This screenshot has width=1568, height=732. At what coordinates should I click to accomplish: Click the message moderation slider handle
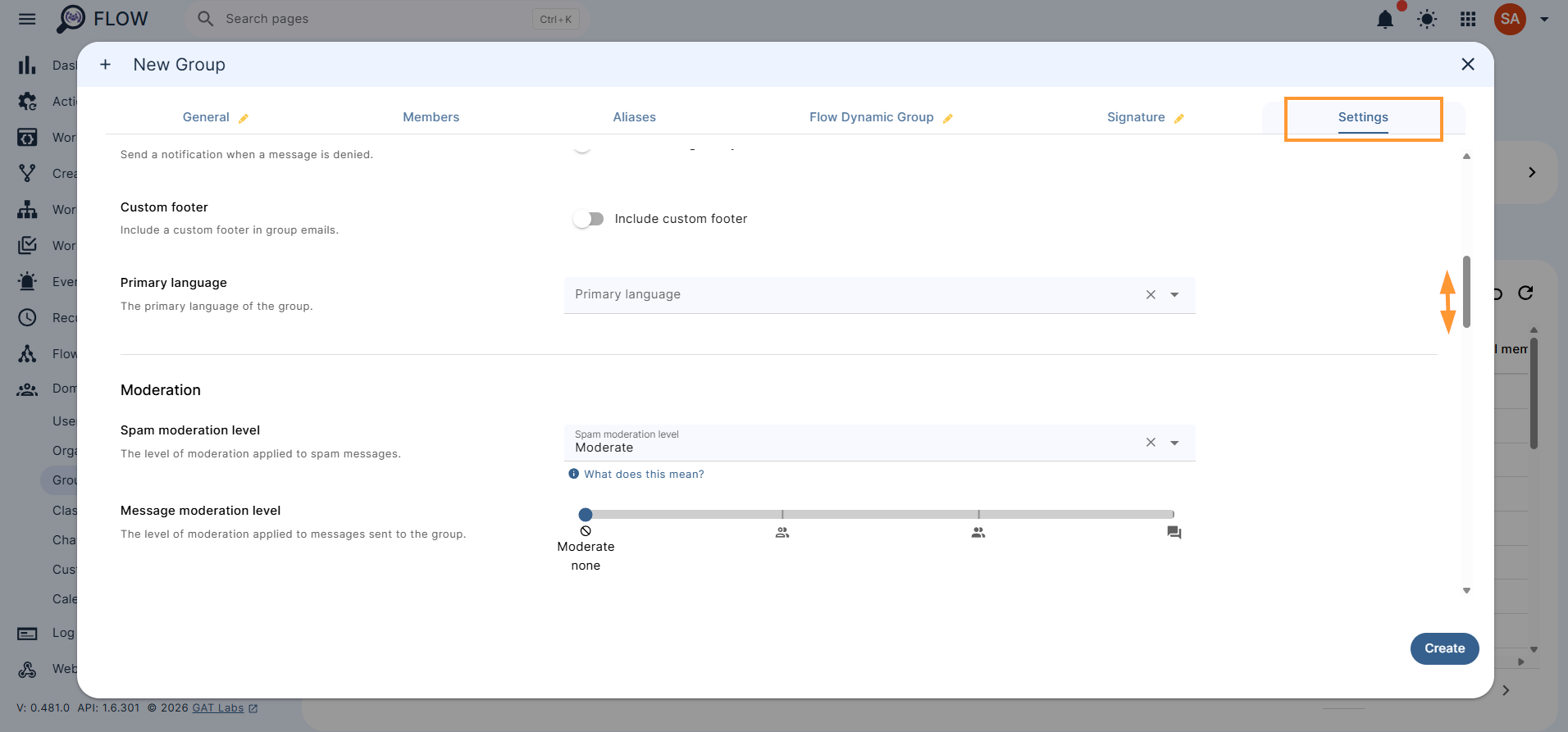pos(586,515)
